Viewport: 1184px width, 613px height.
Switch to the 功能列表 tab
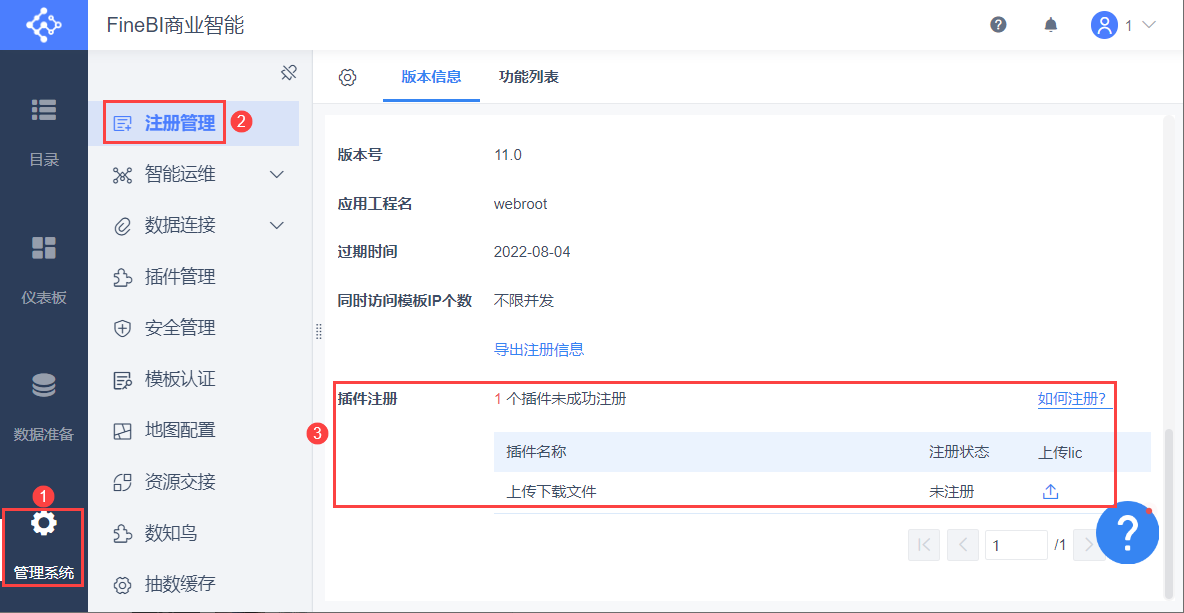(x=528, y=77)
